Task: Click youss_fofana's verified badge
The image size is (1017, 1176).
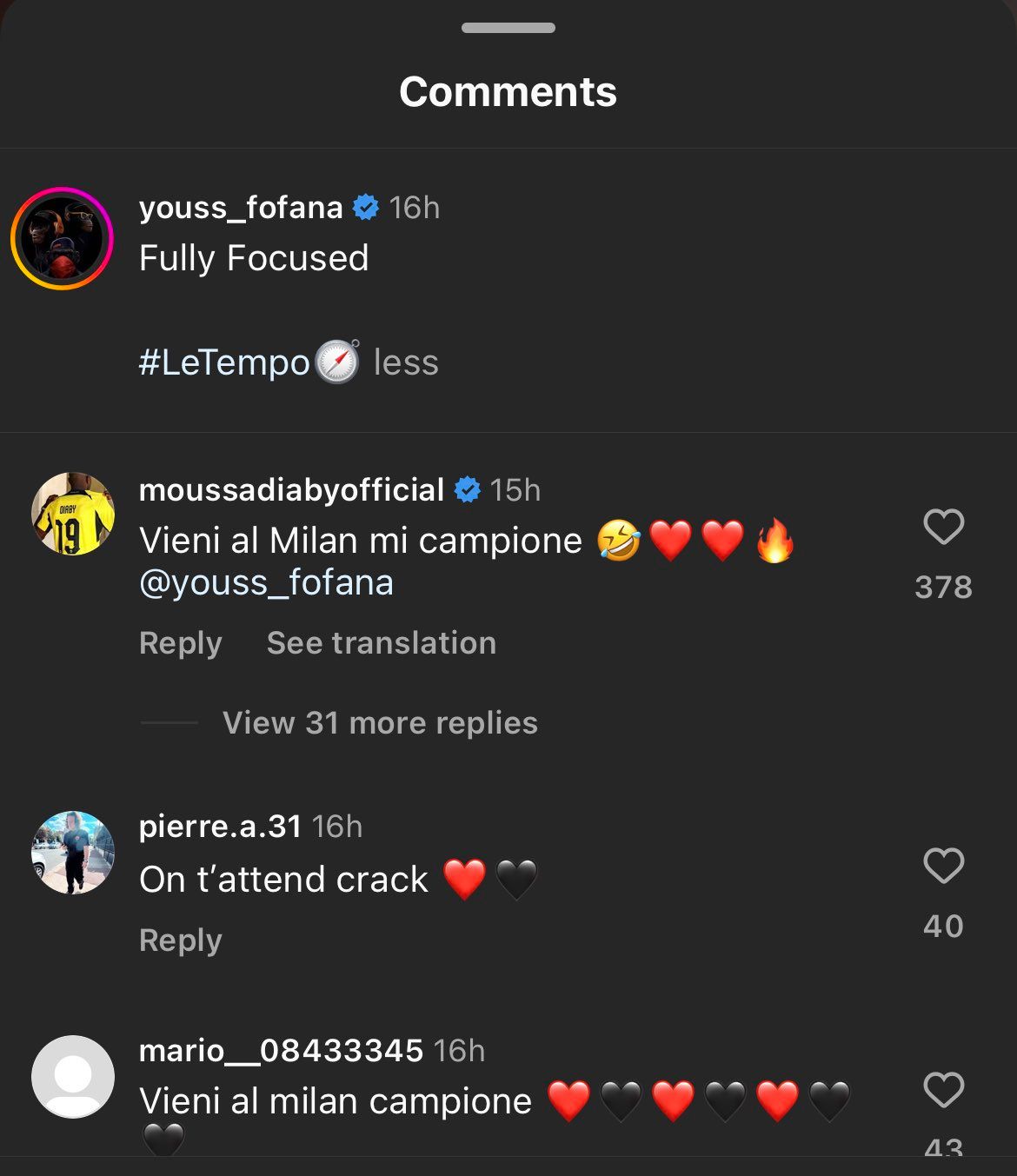Action: tap(365, 207)
